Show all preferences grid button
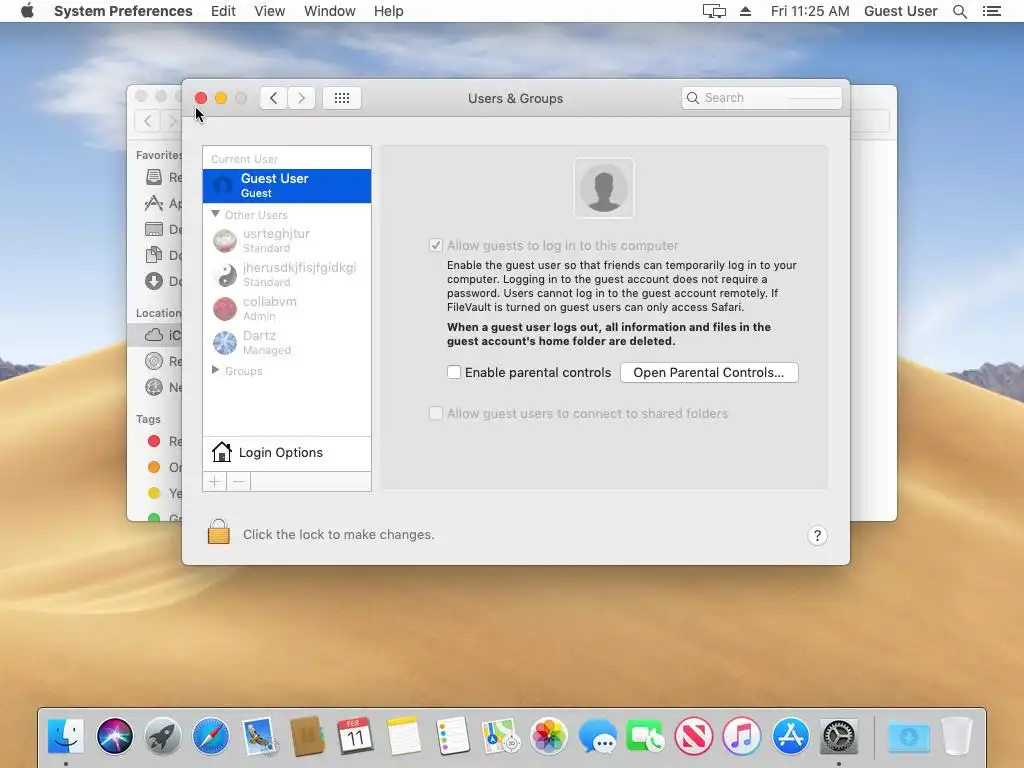This screenshot has height=768, width=1024. 342,98
